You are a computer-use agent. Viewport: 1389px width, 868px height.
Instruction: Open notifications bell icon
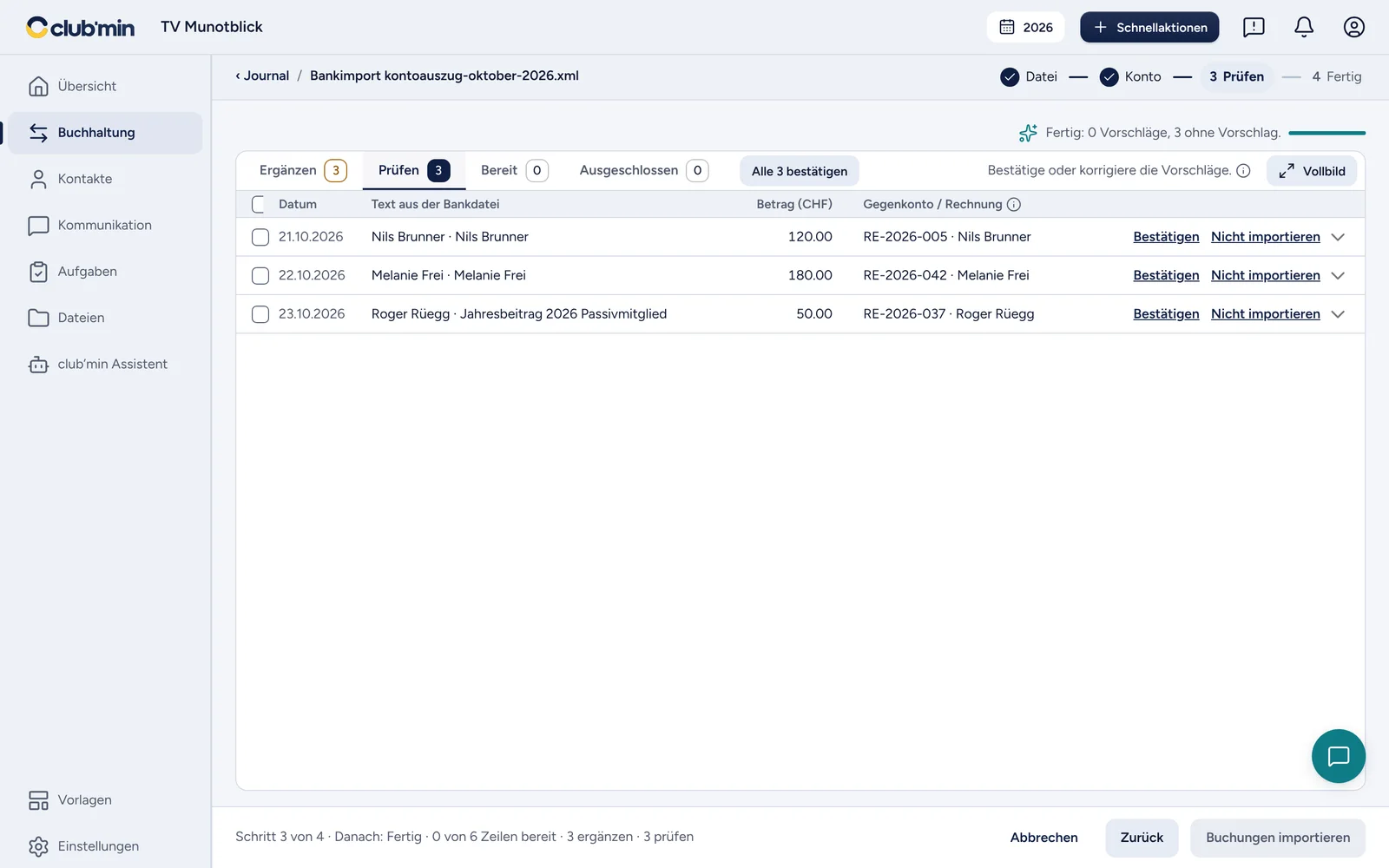1304,27
